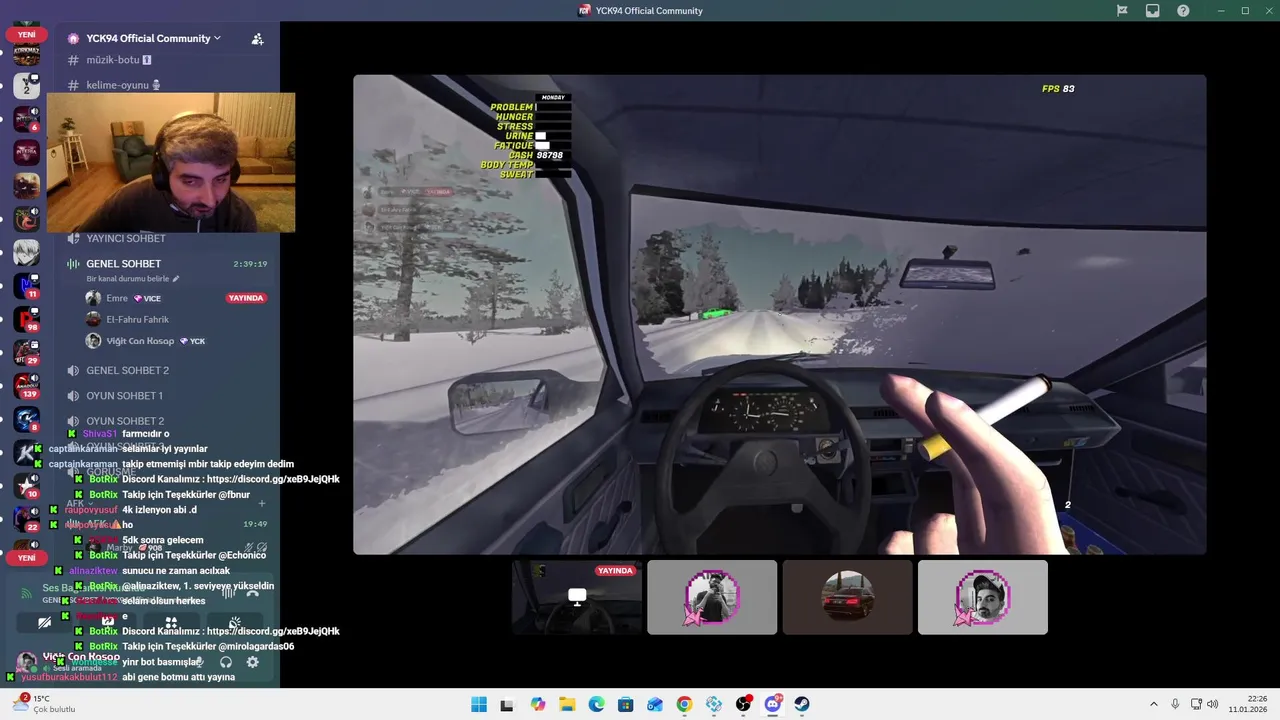Viewport: 1280px width, 720px height.
Task: Open the weather widget showing 15°C
Action: [x=42, y=704]
